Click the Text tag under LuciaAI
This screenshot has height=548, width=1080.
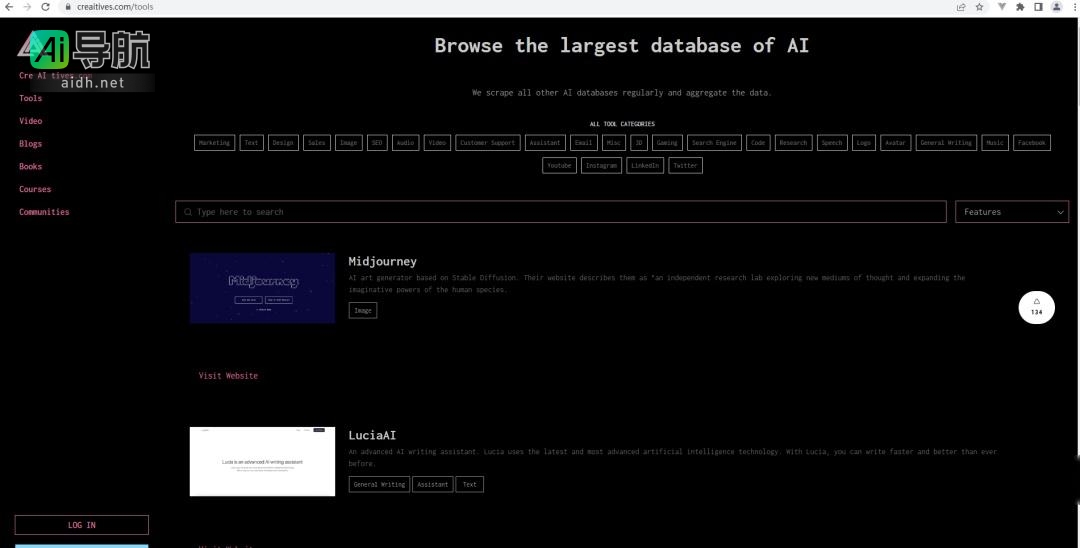tap(470, 485)
